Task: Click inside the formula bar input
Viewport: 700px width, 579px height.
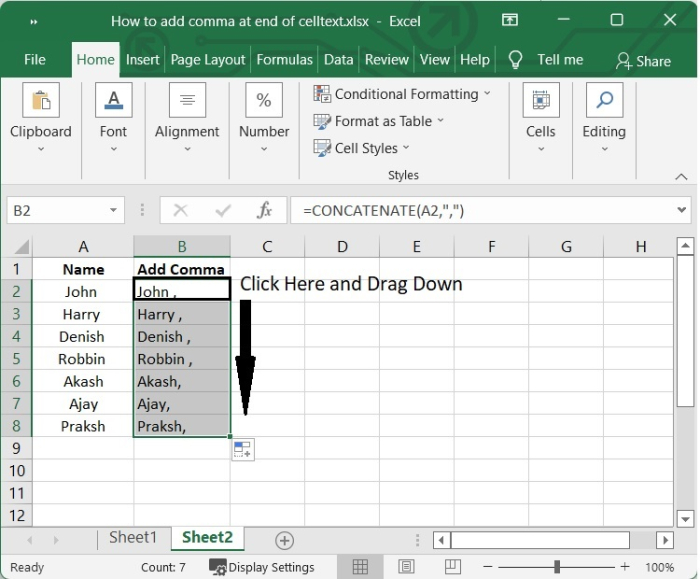Action: pos(480,211)
